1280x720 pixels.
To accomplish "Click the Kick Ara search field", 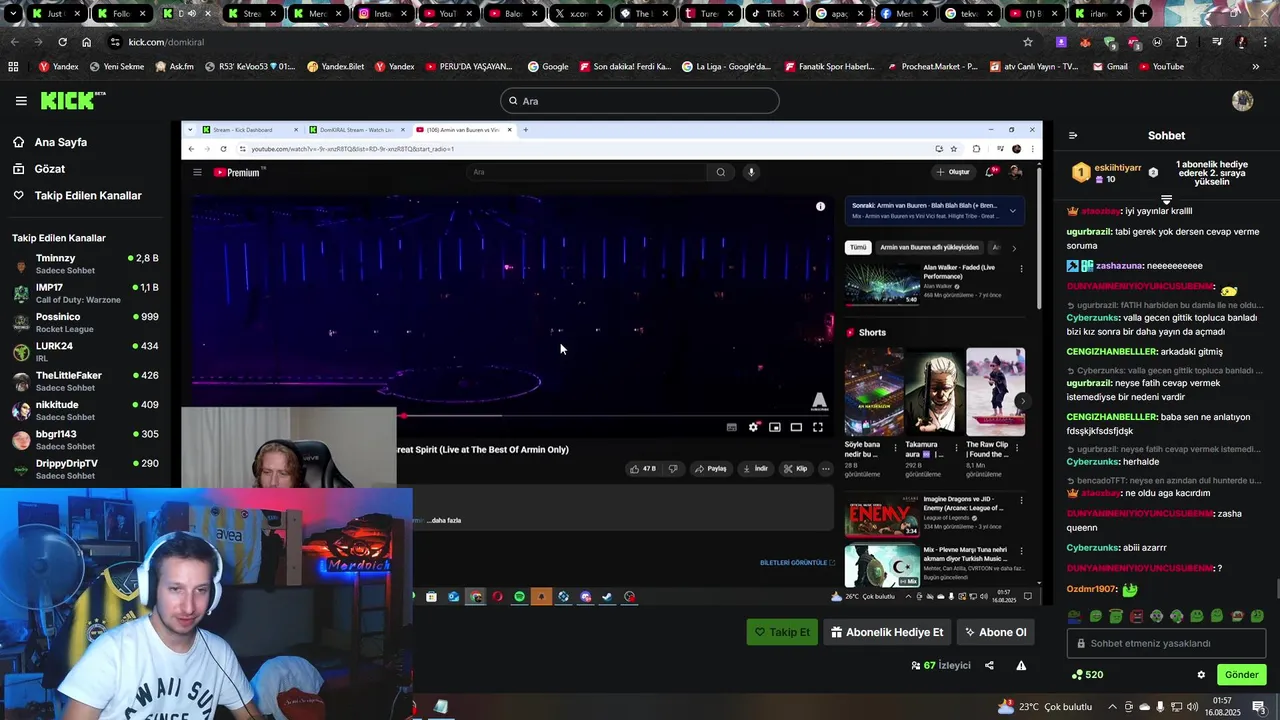I will 640,101.
